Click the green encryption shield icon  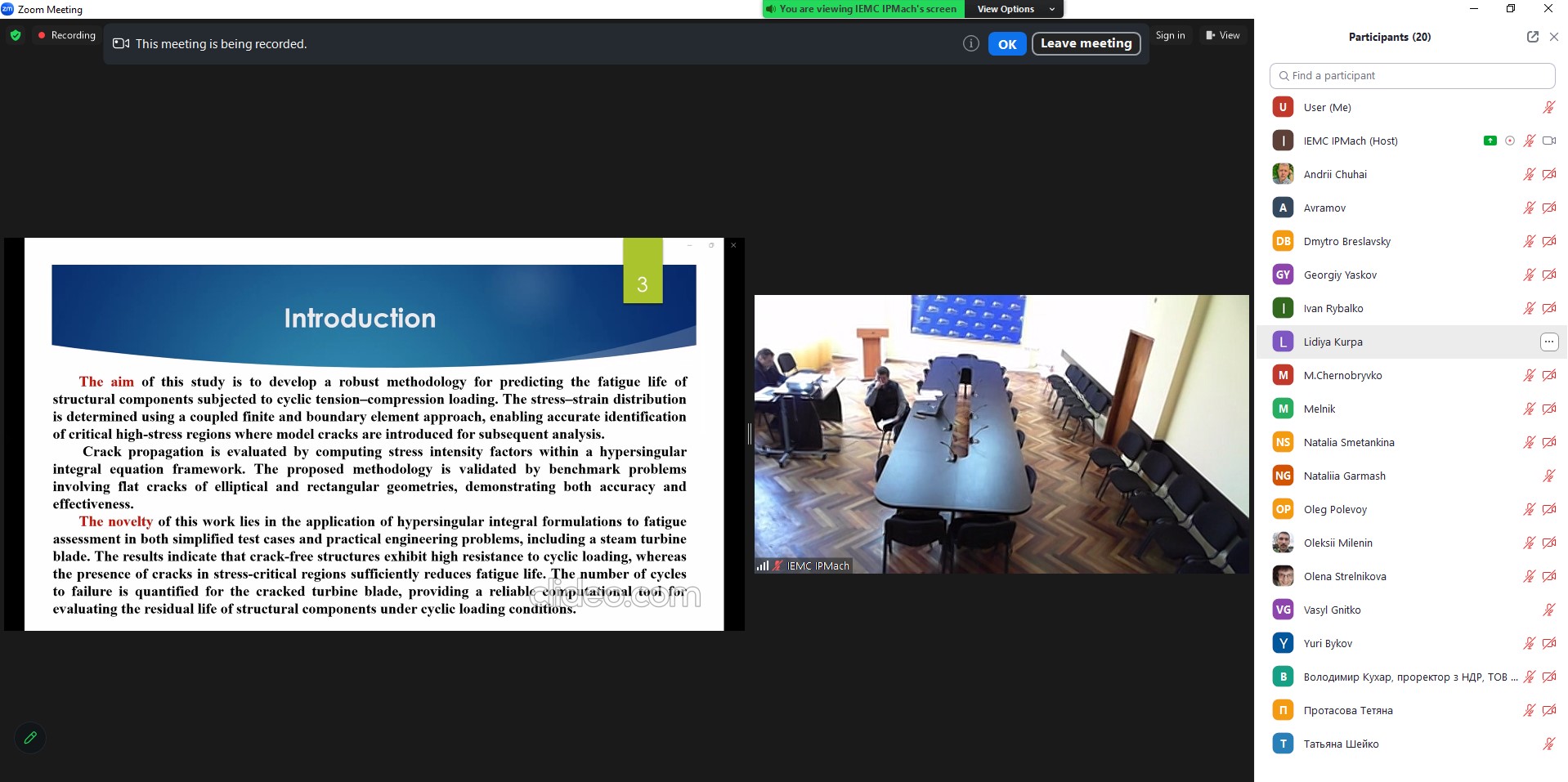click(16, 36)
